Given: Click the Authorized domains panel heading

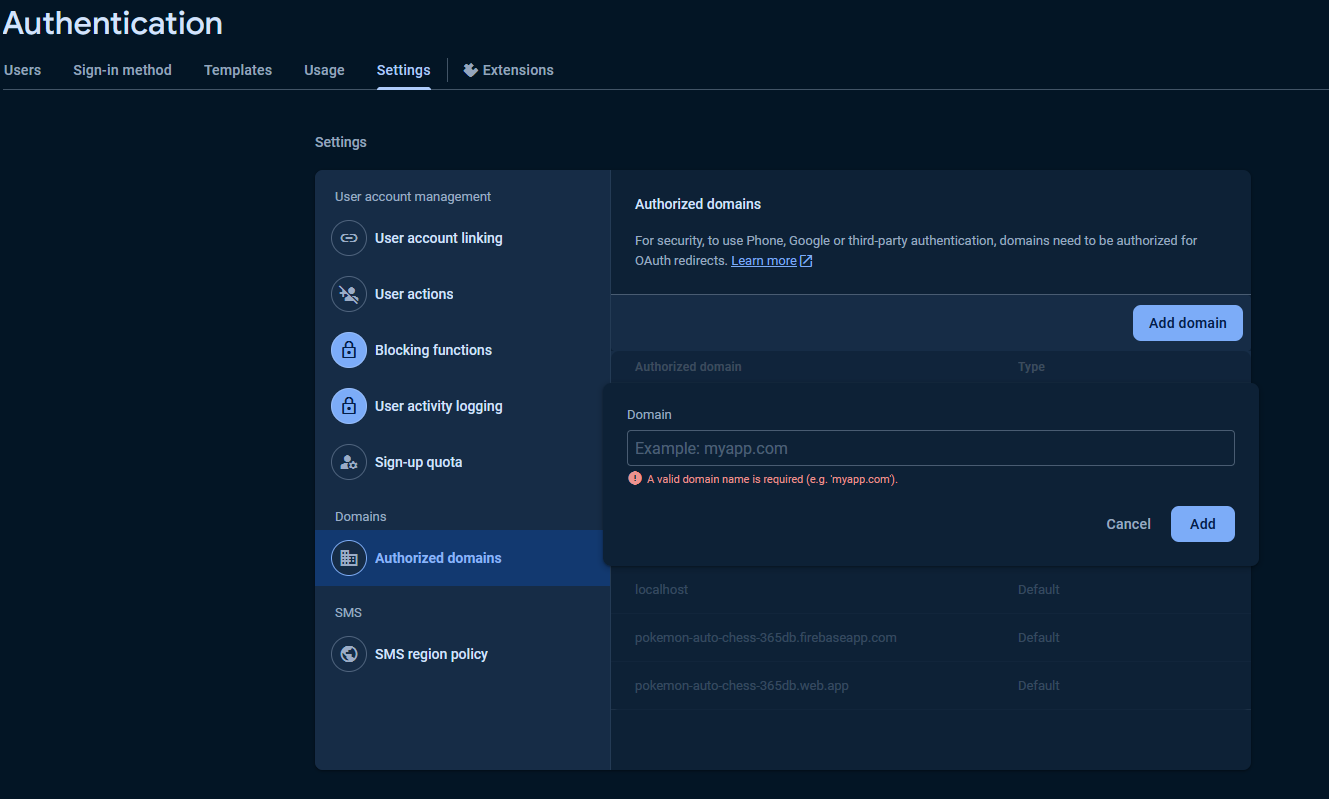Looking at the screenshot, I should coord(698,204).
